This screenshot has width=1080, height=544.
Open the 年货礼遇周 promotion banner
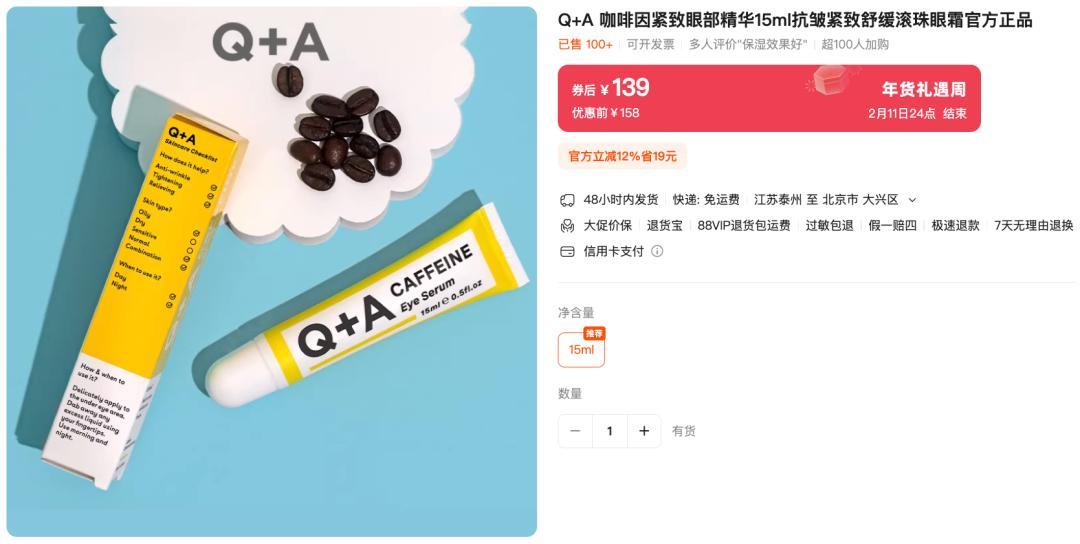(769, 98)
